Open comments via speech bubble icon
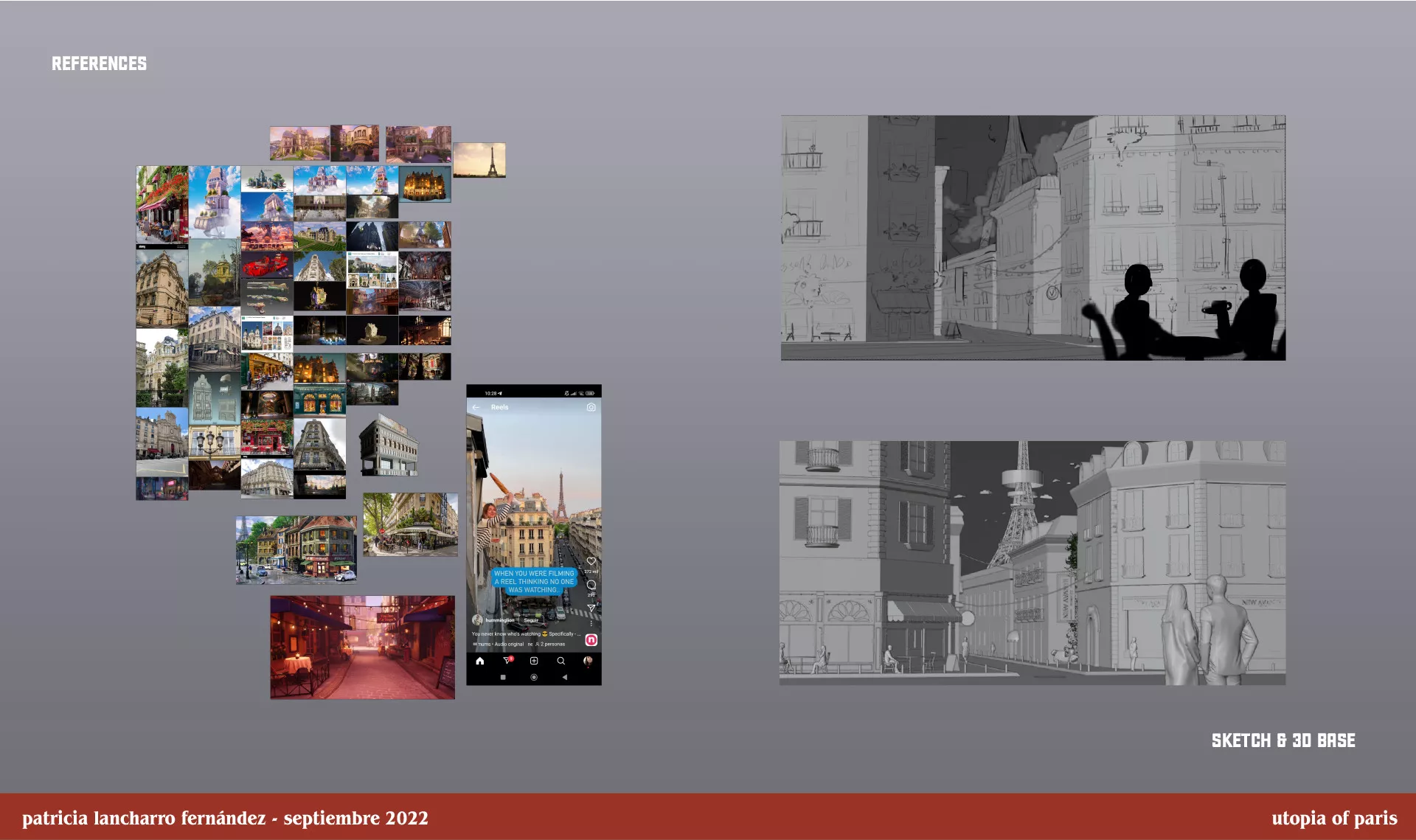The height and width of the screenshot is (840, 1416). coord(591,585)
